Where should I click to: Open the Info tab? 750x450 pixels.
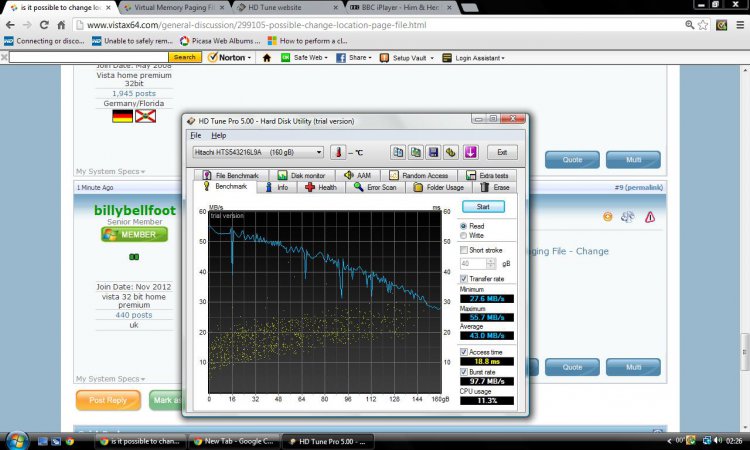coord(277,187)
